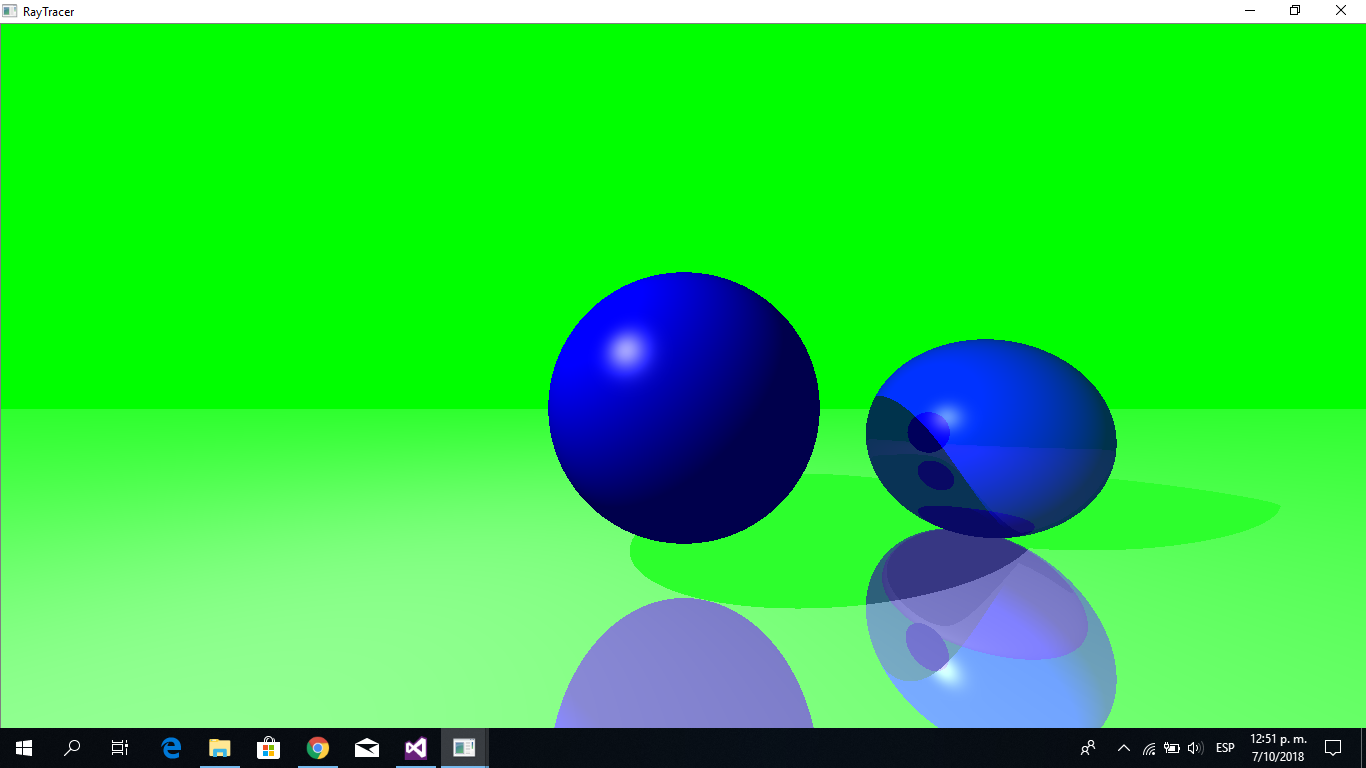Click the clock showing 12:51 p. m.
Image resolution: width=1366 pixels, height=768 pixels.
coord(1278,748)
